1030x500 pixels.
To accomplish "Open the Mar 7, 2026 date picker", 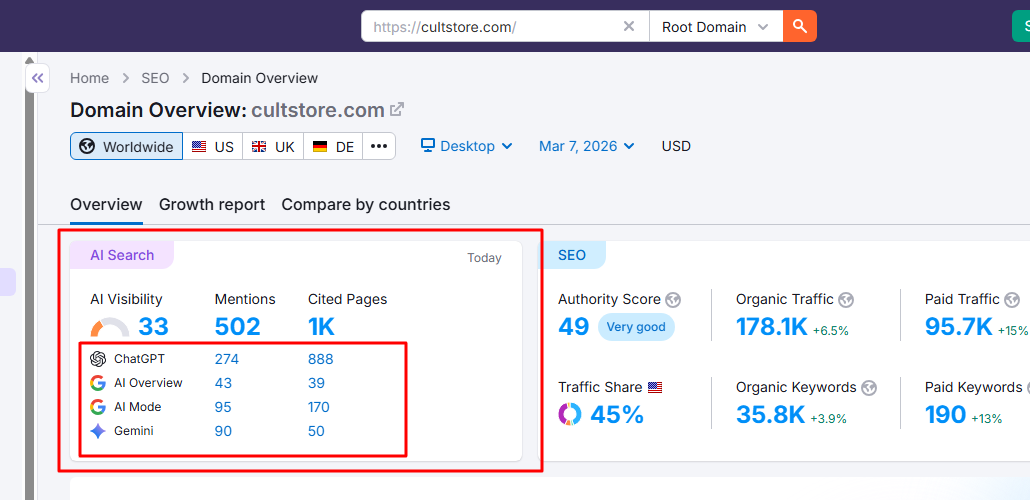I will click(x=586, y=146).
